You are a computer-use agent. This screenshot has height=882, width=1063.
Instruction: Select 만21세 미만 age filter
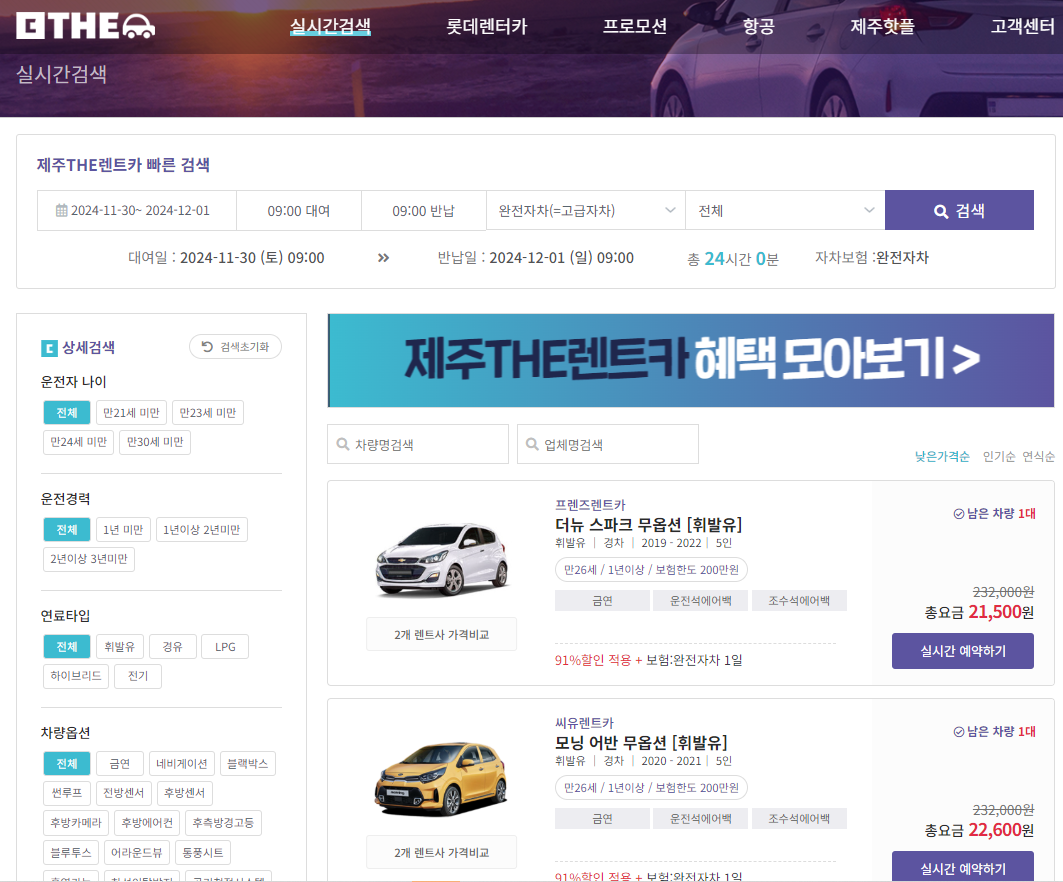click(x=131, y=413)
